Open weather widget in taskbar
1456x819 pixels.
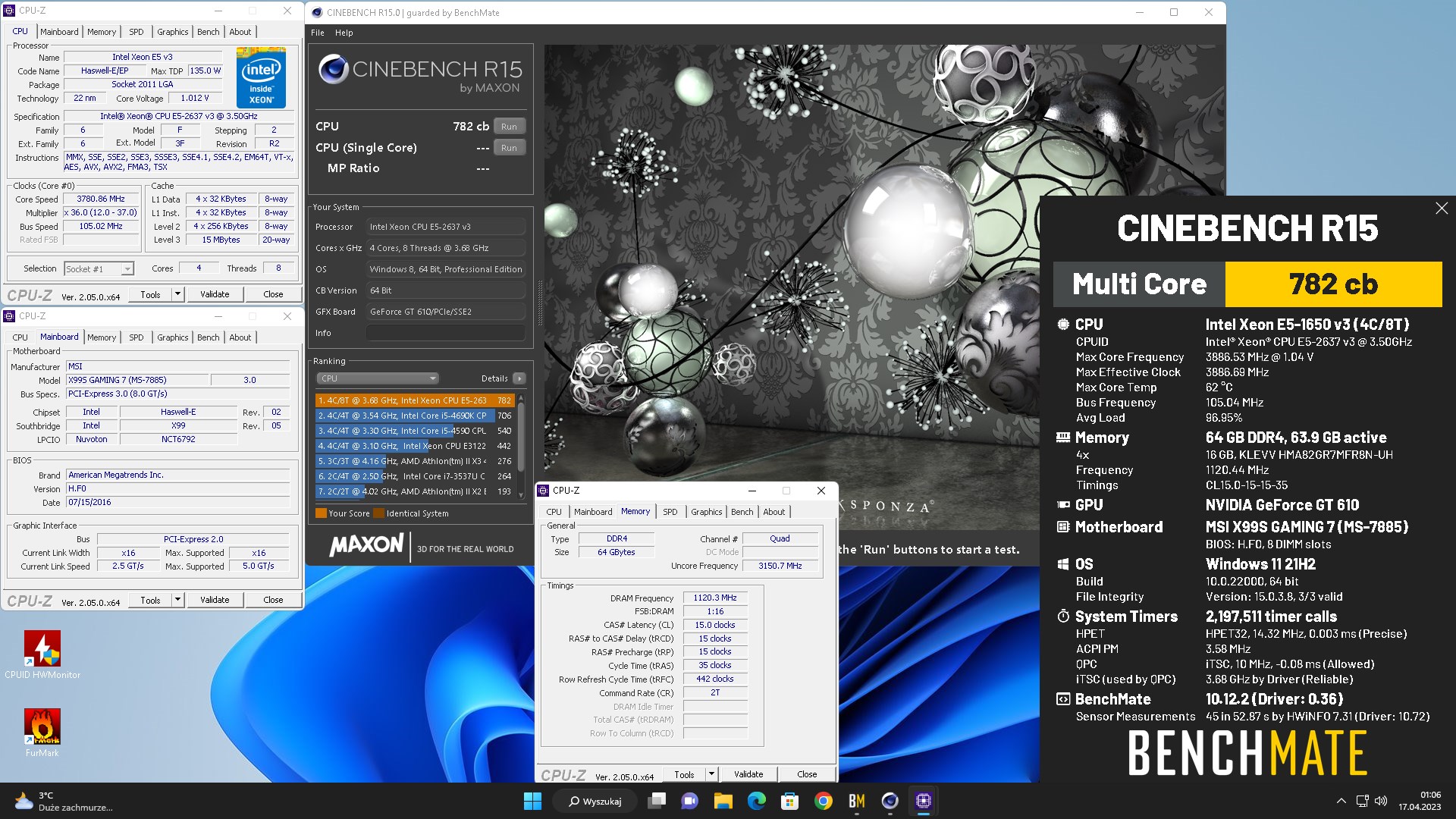tap(64, 801)
